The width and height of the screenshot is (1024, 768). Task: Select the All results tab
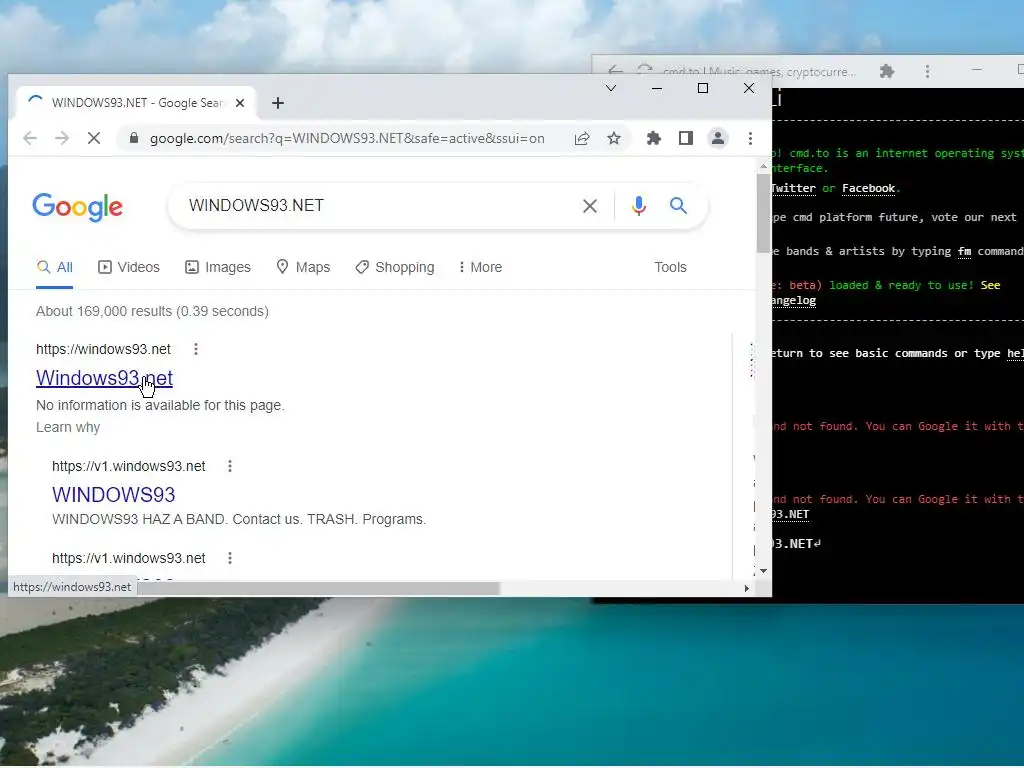coord(55,267)
